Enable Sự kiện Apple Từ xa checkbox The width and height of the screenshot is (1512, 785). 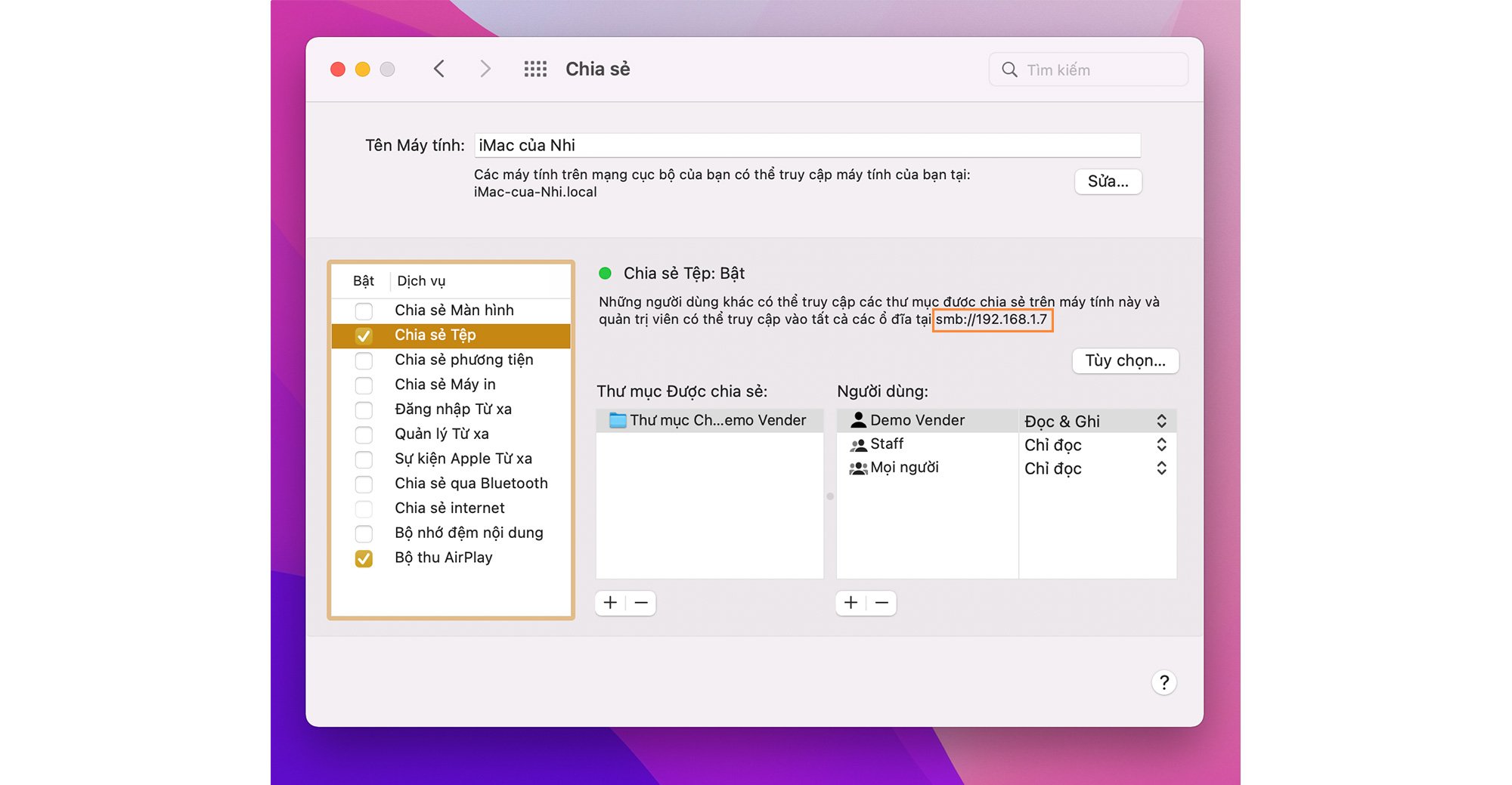click(364, 459)
